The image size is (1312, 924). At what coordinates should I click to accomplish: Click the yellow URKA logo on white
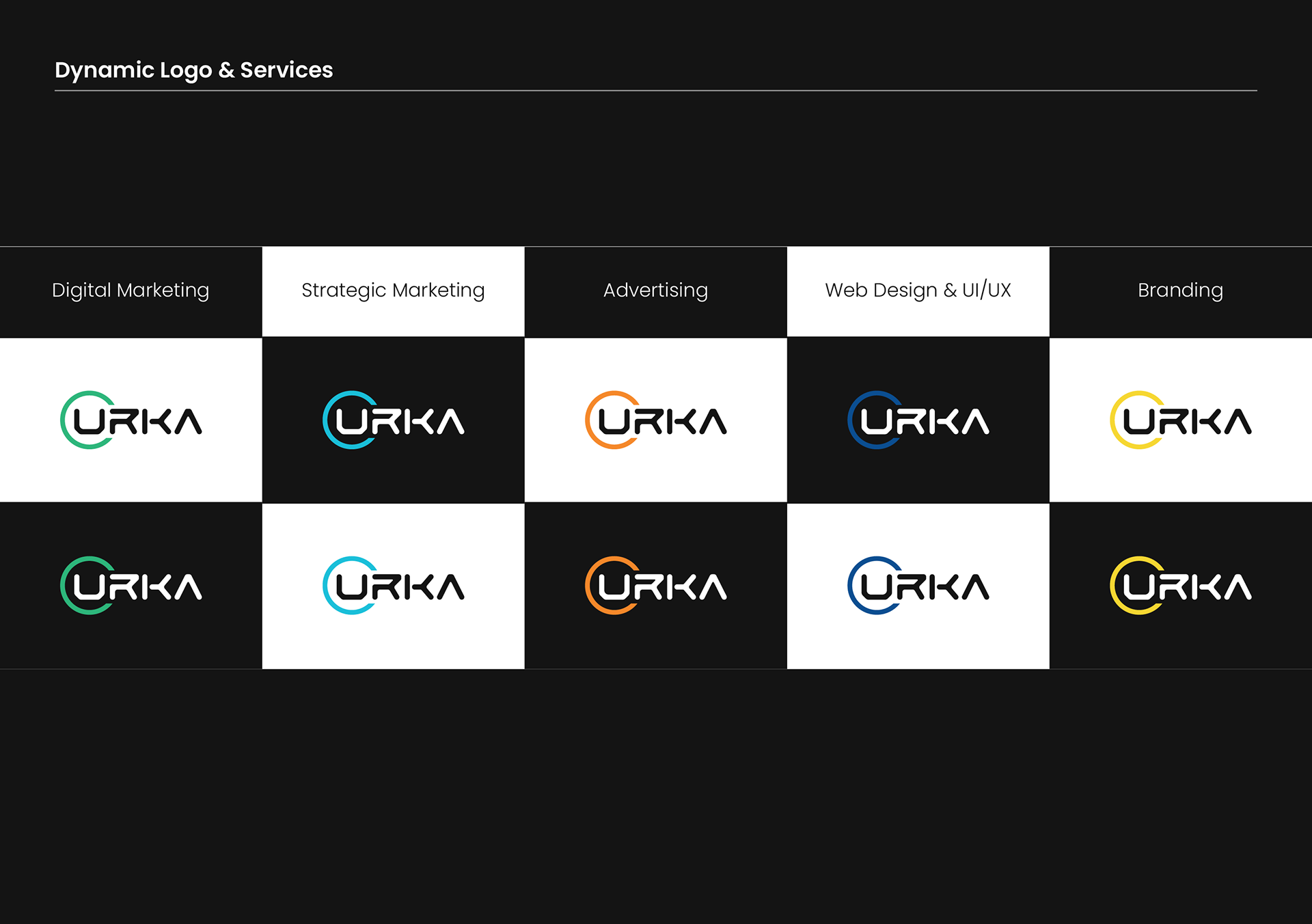pos(1181,420)
